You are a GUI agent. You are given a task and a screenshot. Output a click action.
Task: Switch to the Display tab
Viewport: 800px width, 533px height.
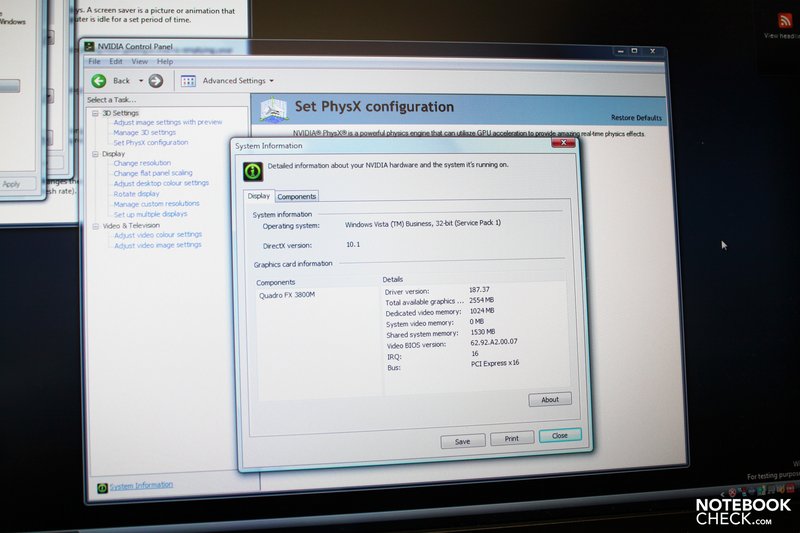pyautogui.click(x=259, y=196)
